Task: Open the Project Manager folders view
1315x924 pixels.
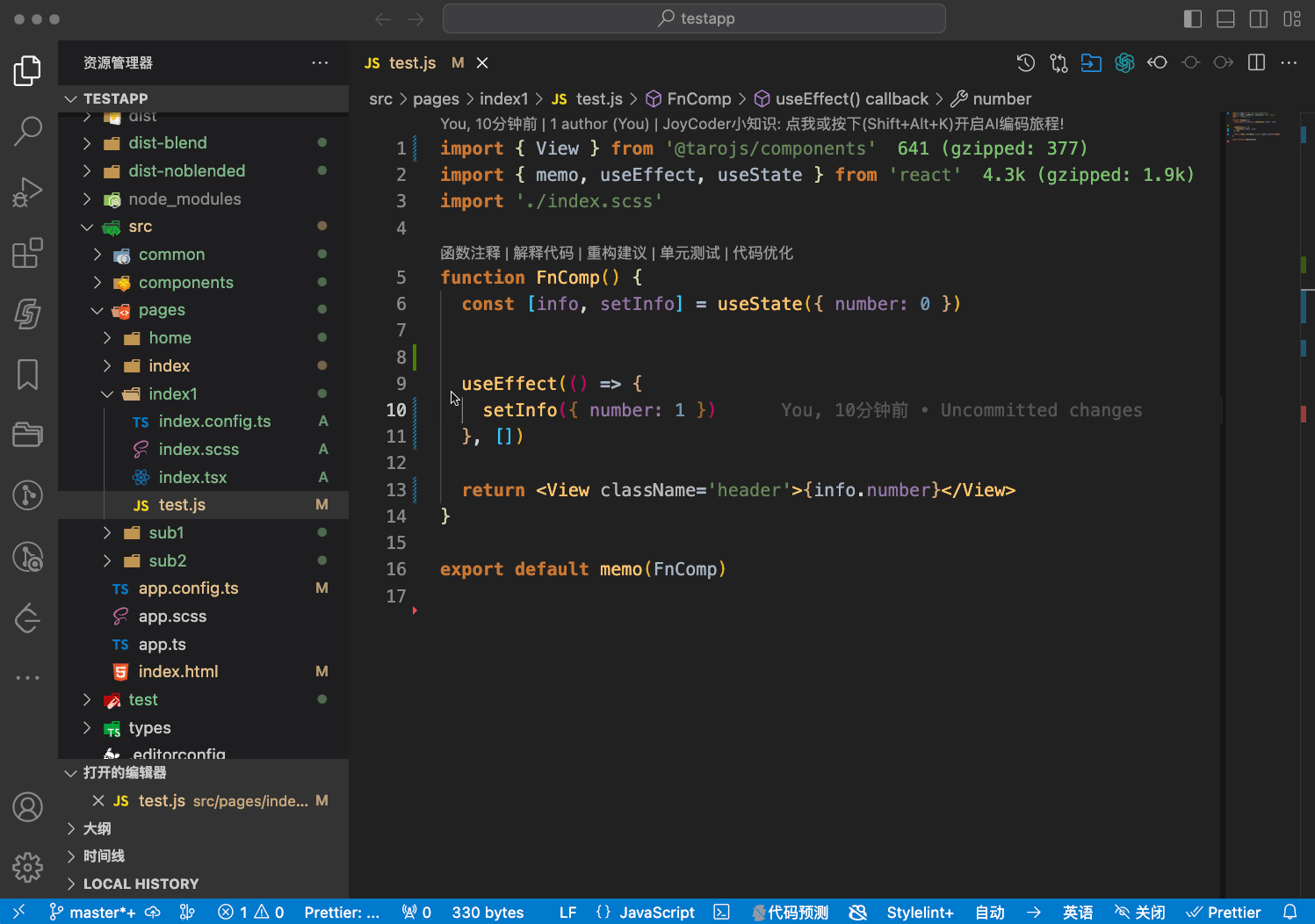Action: tap(28, 435)
